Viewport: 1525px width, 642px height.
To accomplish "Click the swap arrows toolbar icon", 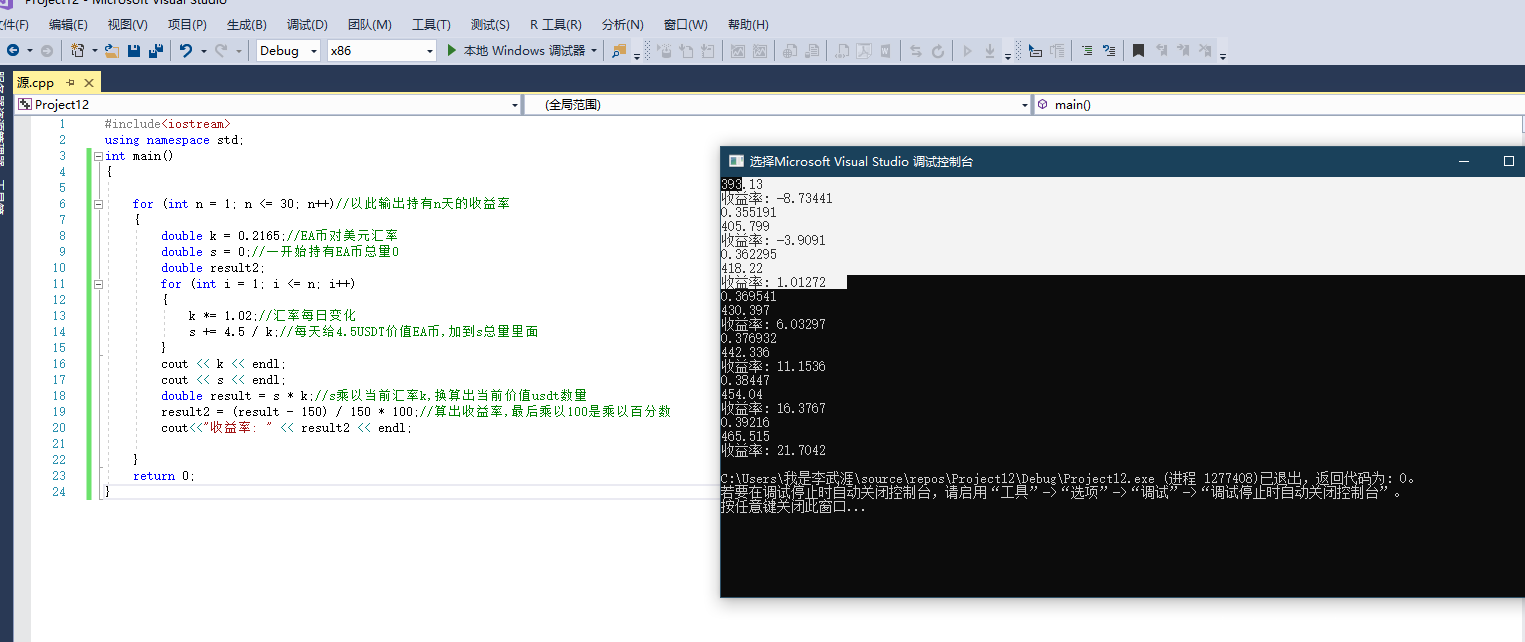I will [x=916, y=50].
